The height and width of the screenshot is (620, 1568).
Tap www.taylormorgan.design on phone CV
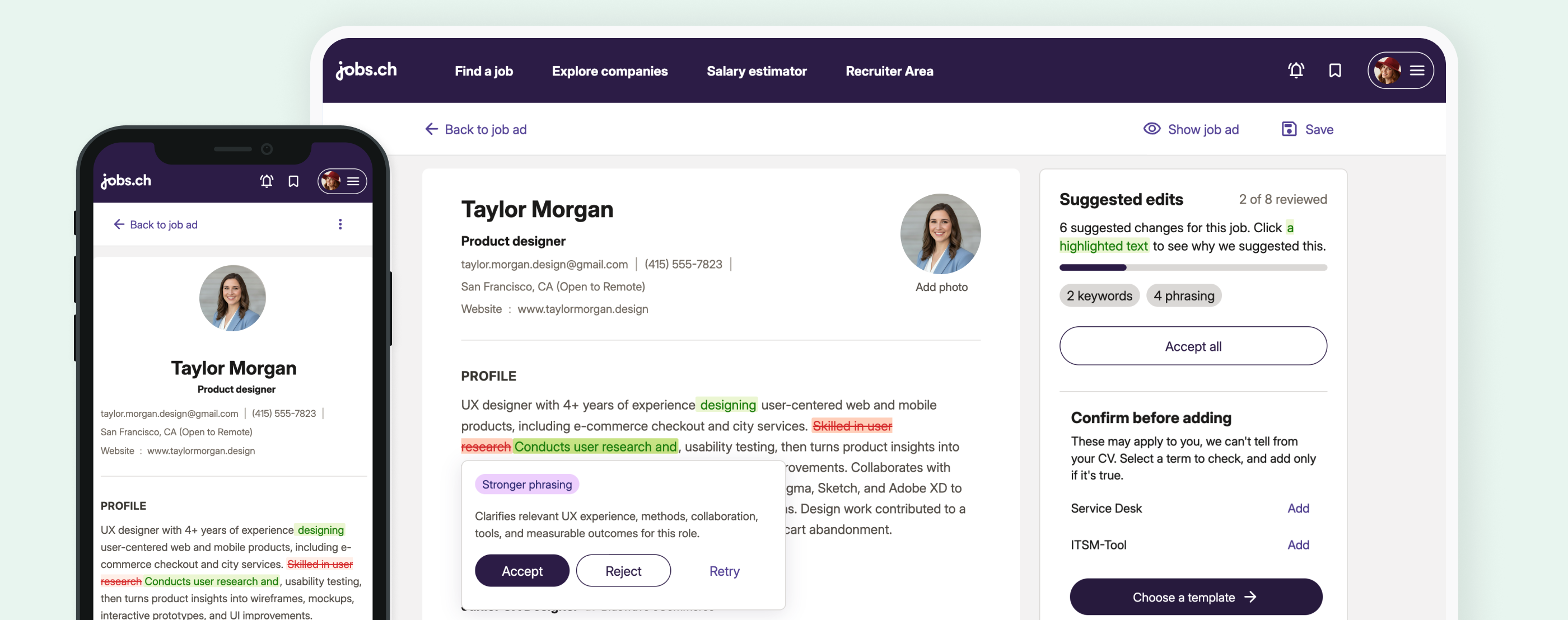coord(201,451)
